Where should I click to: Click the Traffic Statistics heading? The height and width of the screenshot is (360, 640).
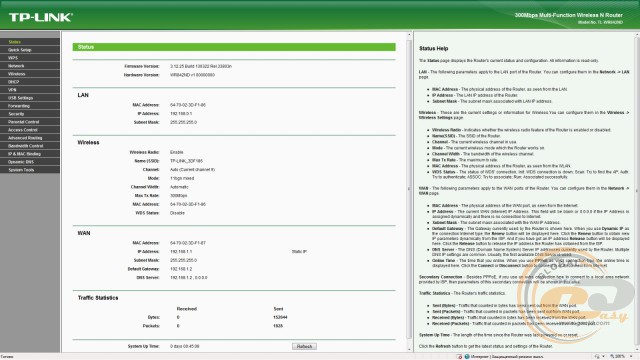coord(98,298)
